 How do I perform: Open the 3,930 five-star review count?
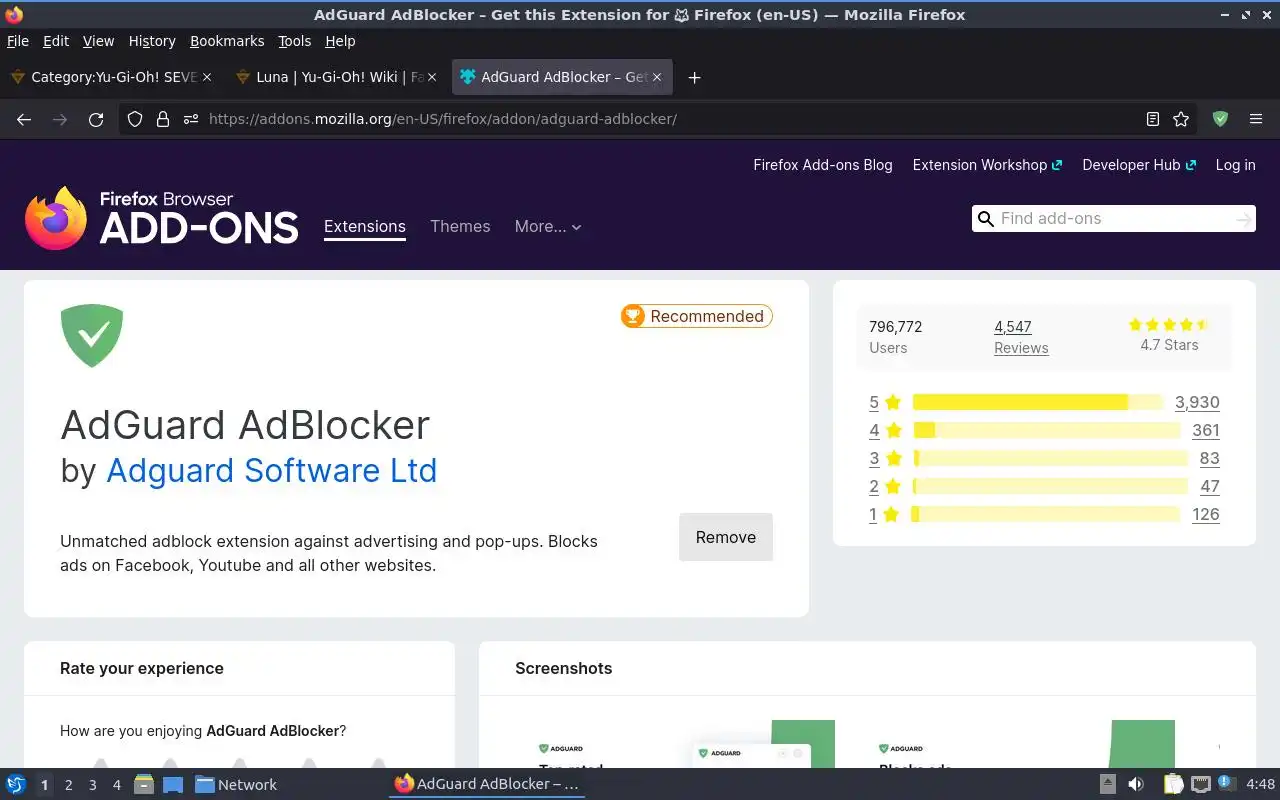point(1197,402)
